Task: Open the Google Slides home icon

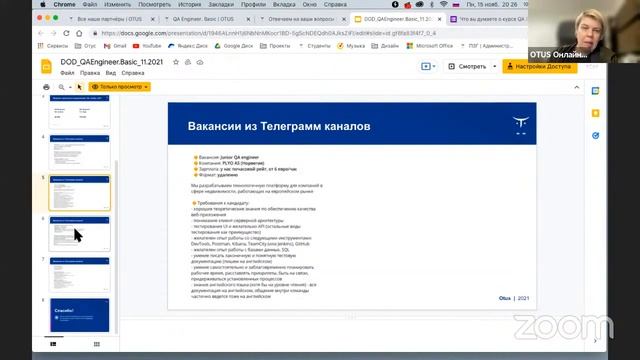Action: (x=47, y=66)
